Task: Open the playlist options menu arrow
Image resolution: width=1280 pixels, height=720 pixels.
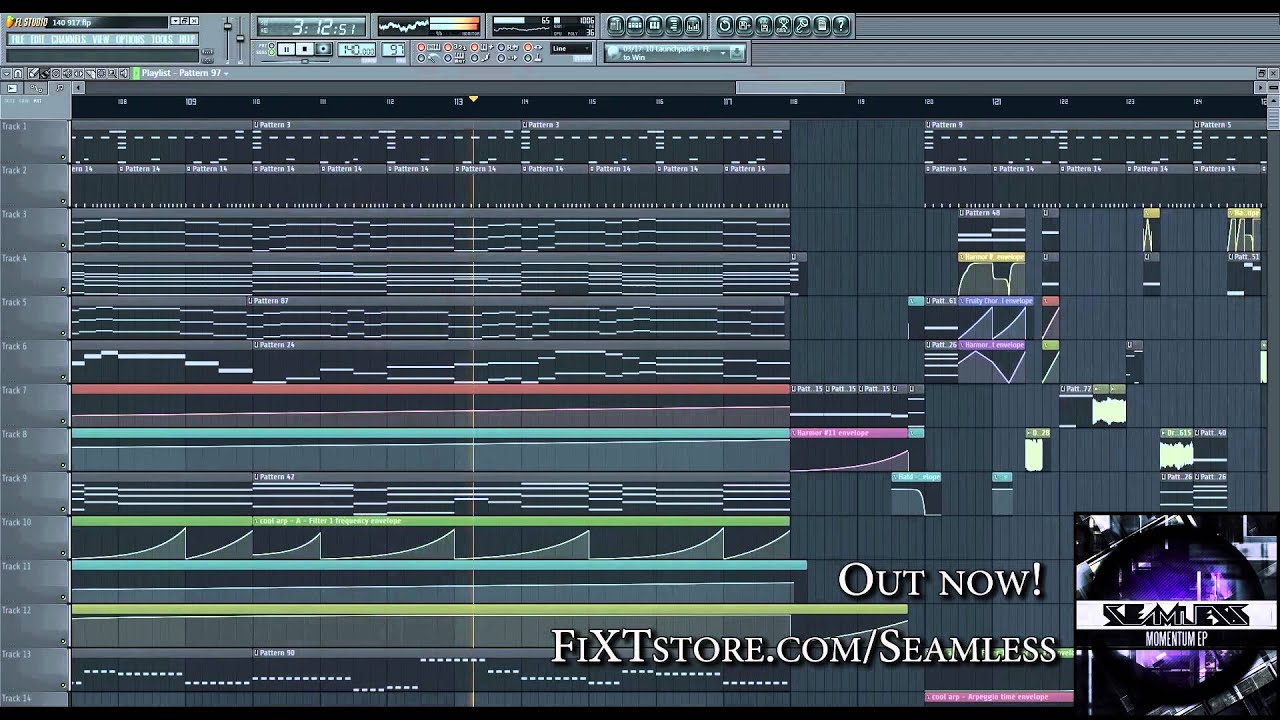Action: point(6,73)
